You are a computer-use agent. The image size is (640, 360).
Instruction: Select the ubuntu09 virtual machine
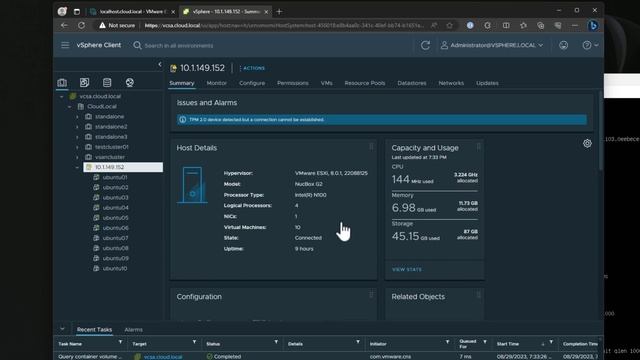pyautogui.click(x=116, y=258)
